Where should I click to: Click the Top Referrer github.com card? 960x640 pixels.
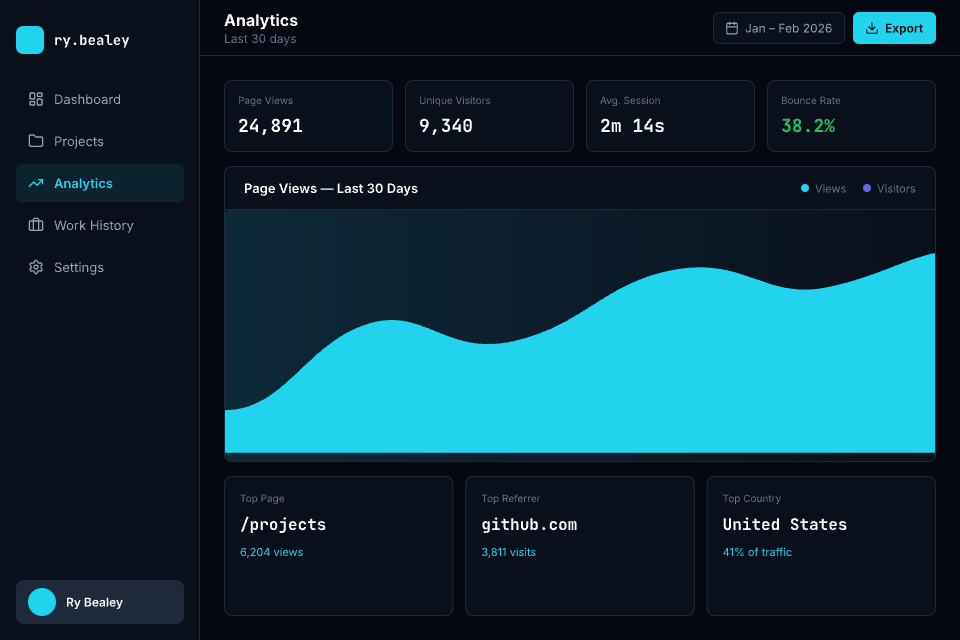(x=579, y=545)
